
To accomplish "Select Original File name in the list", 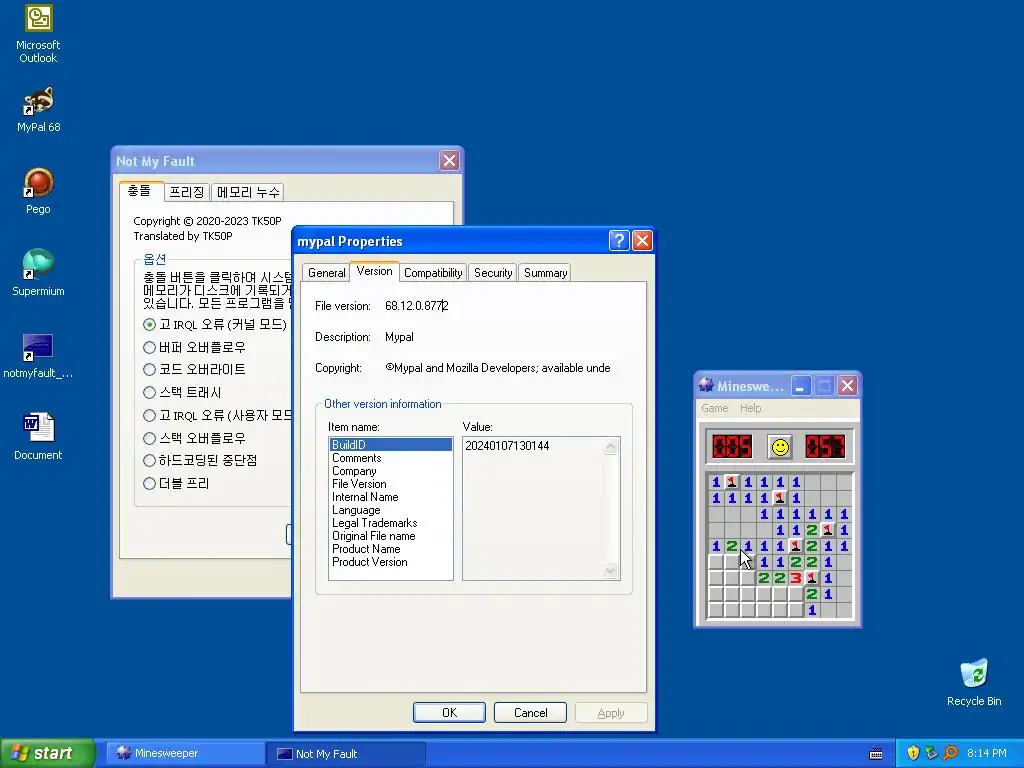I will pyautogui.click(x=391, y=536).
